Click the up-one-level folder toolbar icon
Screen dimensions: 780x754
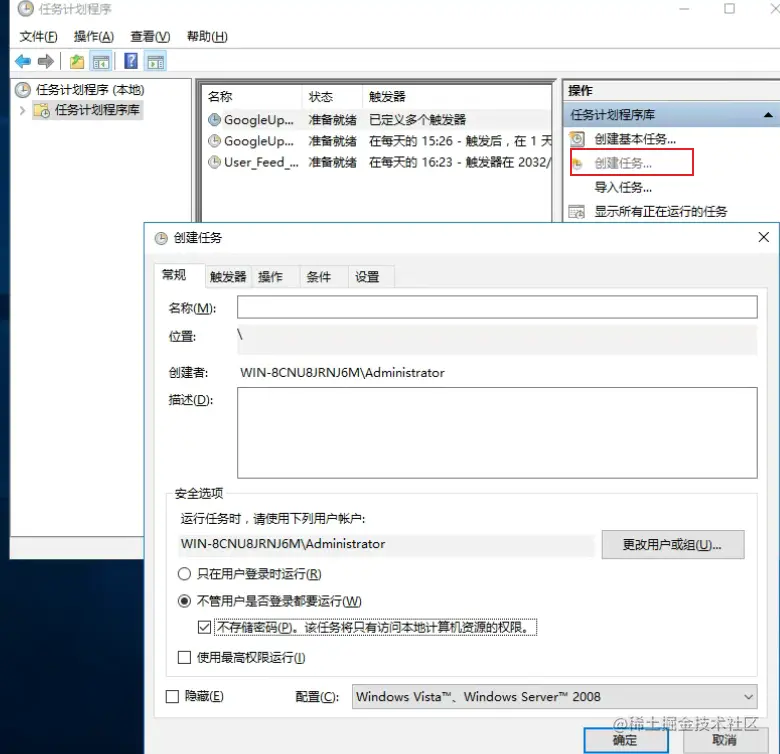77,62
